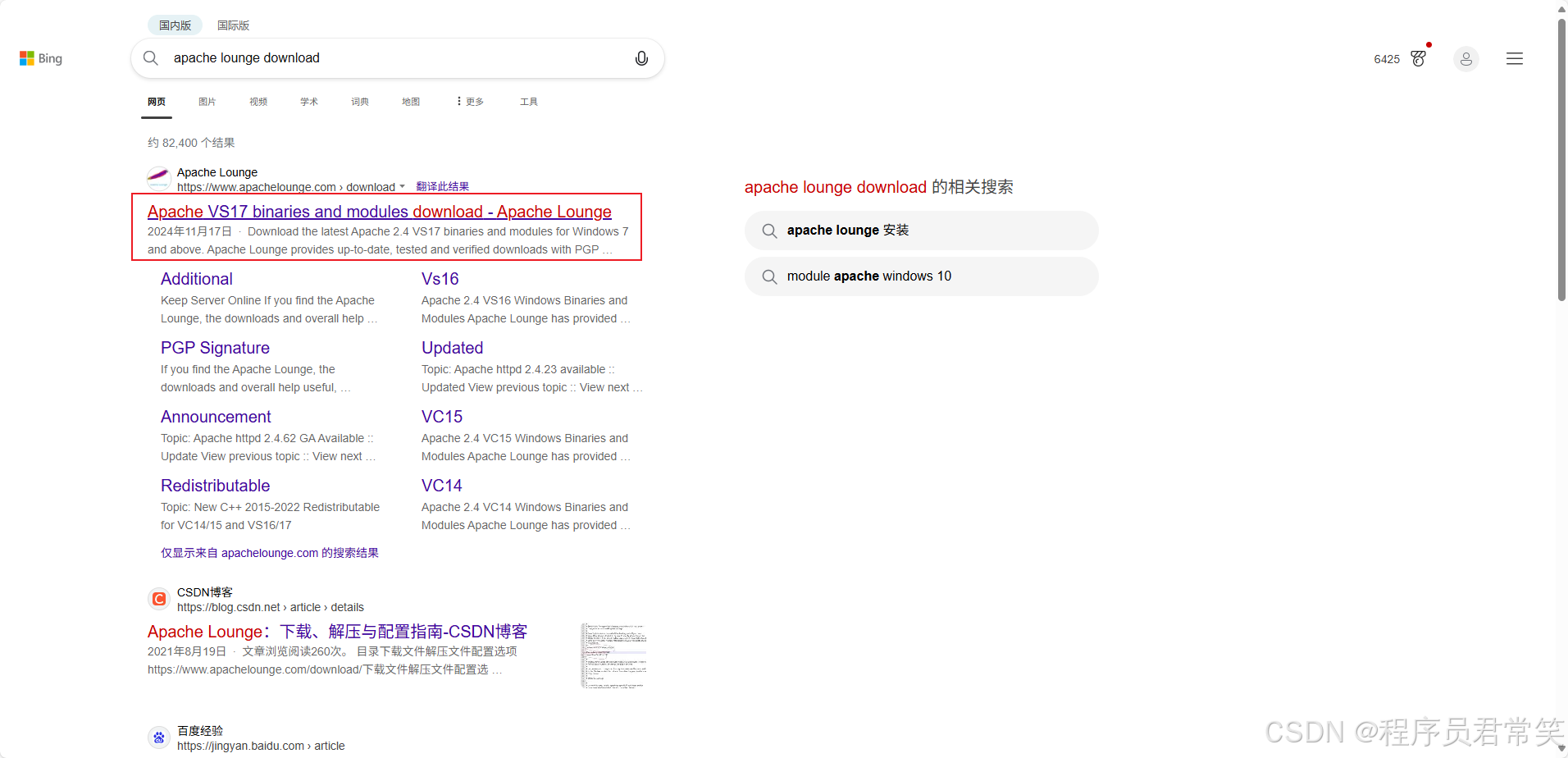Click the 约 82,400 个结果 count text

[x=191, y=143]
